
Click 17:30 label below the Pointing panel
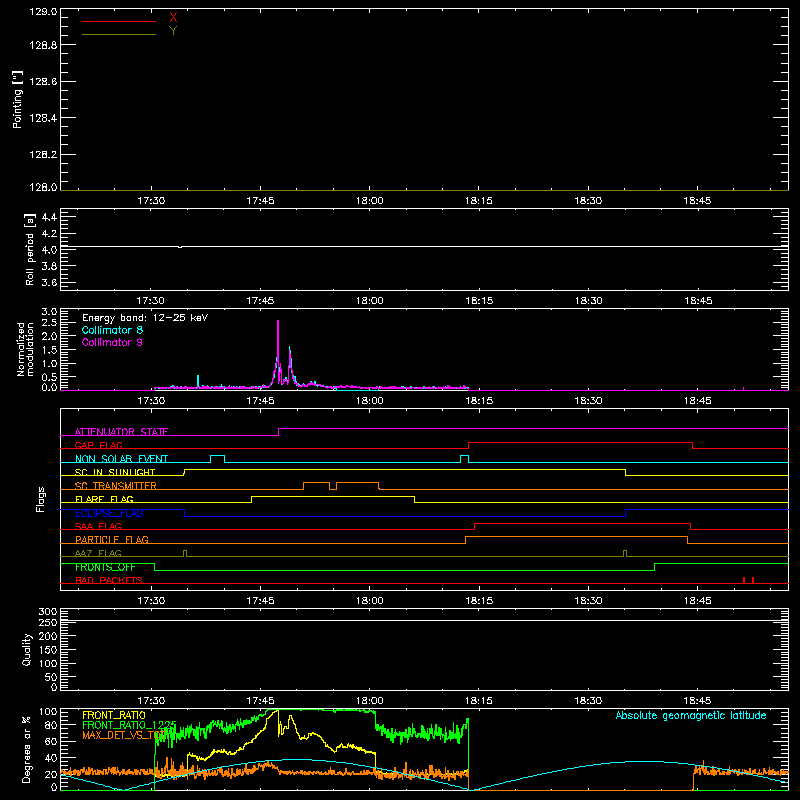(152, 201)
